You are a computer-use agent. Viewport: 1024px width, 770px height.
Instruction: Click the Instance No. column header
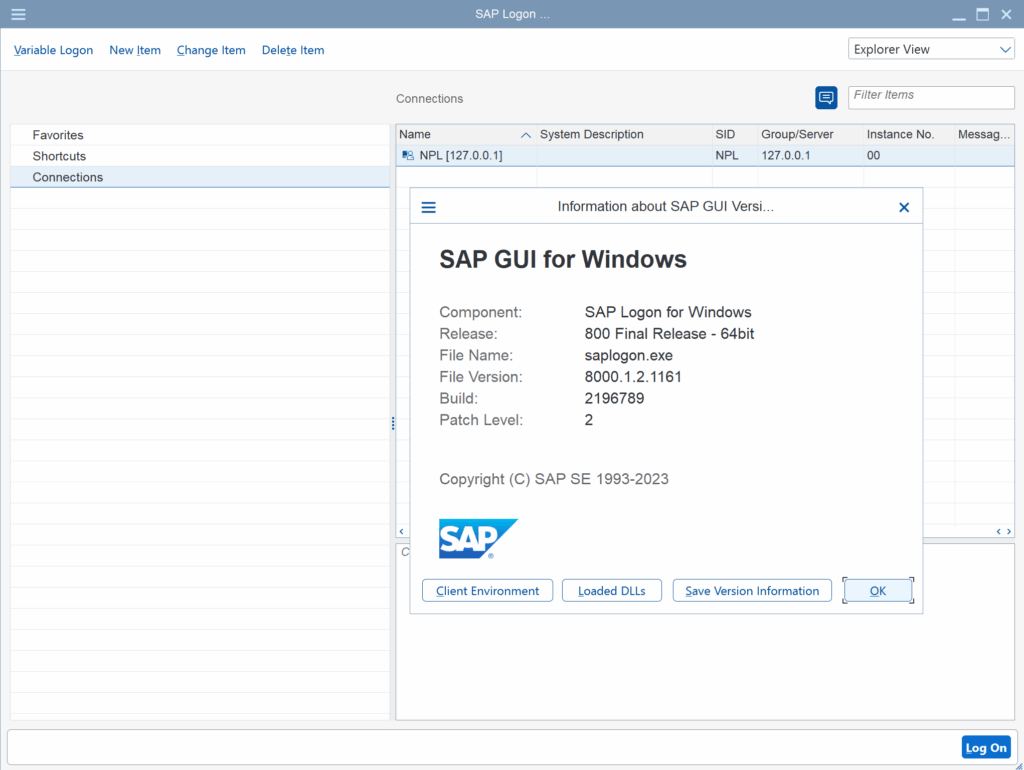[x=909, y=135]
